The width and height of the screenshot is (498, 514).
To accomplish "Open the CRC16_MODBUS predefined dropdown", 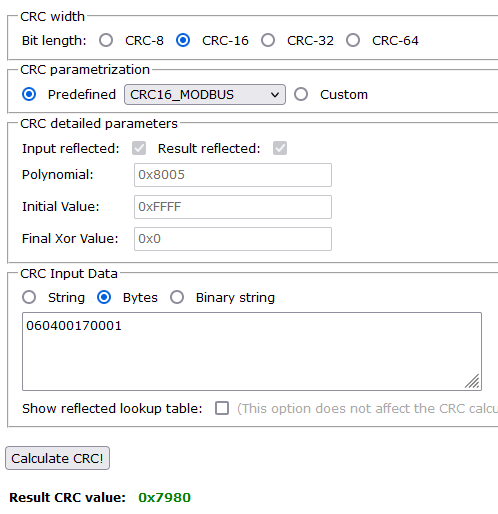I will pos(205,95).
